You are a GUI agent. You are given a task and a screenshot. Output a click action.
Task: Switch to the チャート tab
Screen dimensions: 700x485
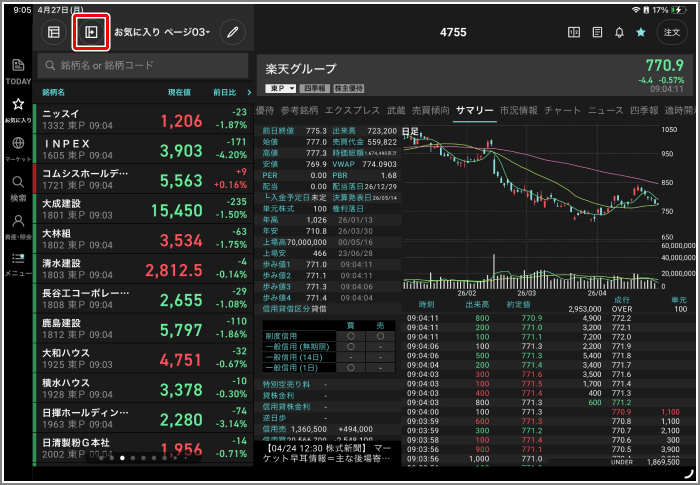(x=562, y=110)
